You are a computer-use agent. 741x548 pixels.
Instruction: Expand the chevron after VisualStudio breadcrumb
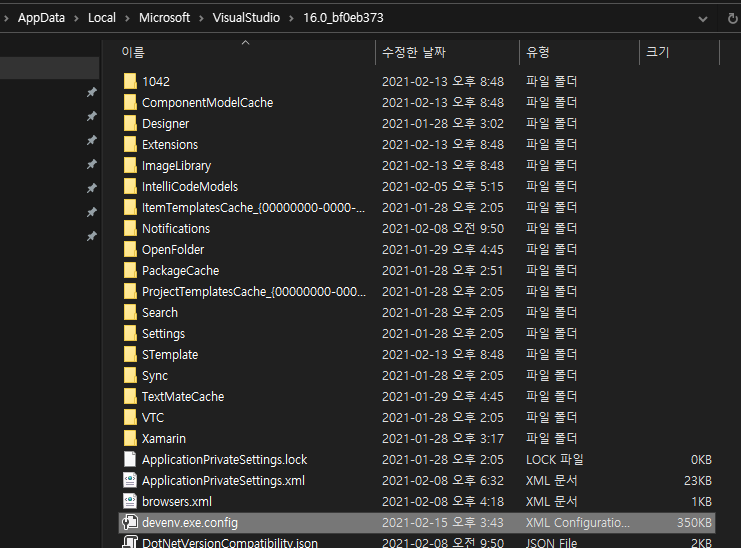point(291,18)
